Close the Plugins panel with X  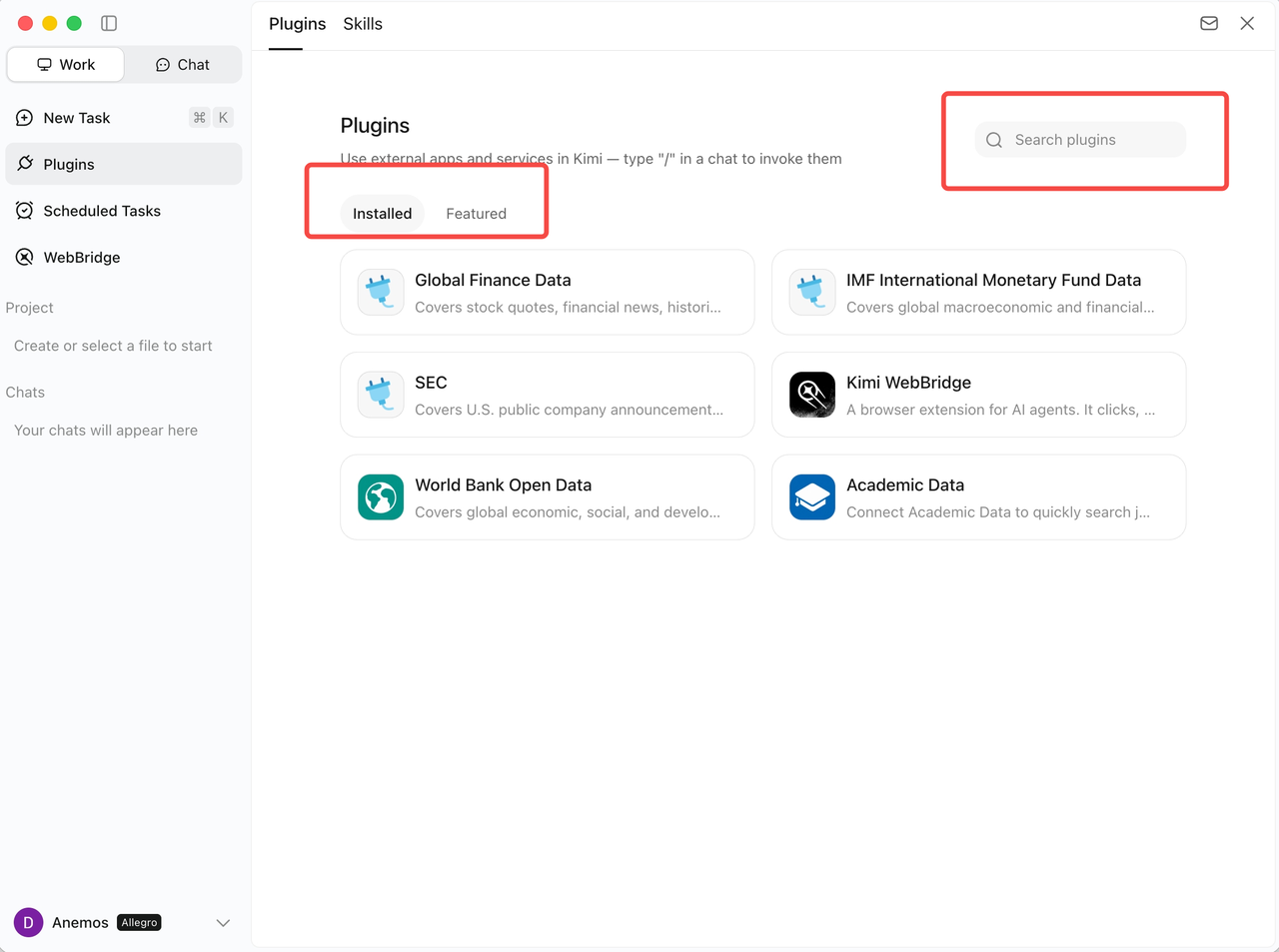[x=1247, y=23]
